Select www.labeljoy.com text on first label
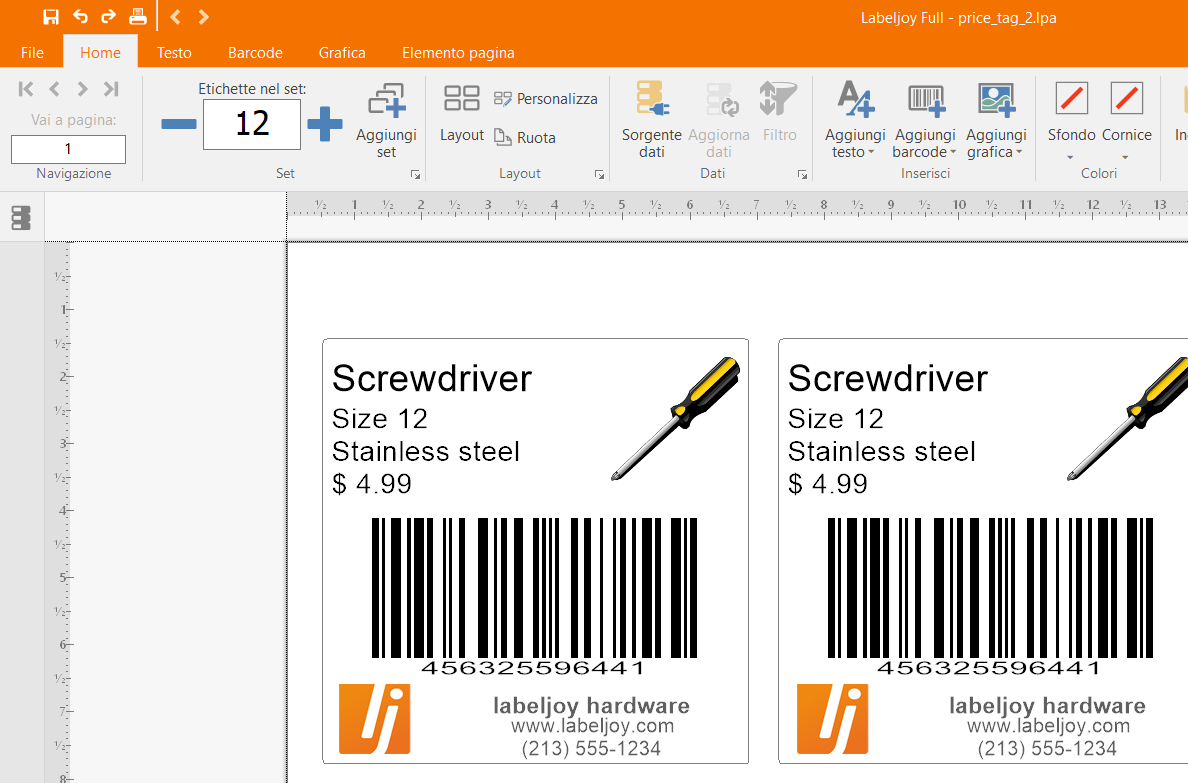Screen dimensions: 1188x783 pyautogui.click(x=592, y=726)
